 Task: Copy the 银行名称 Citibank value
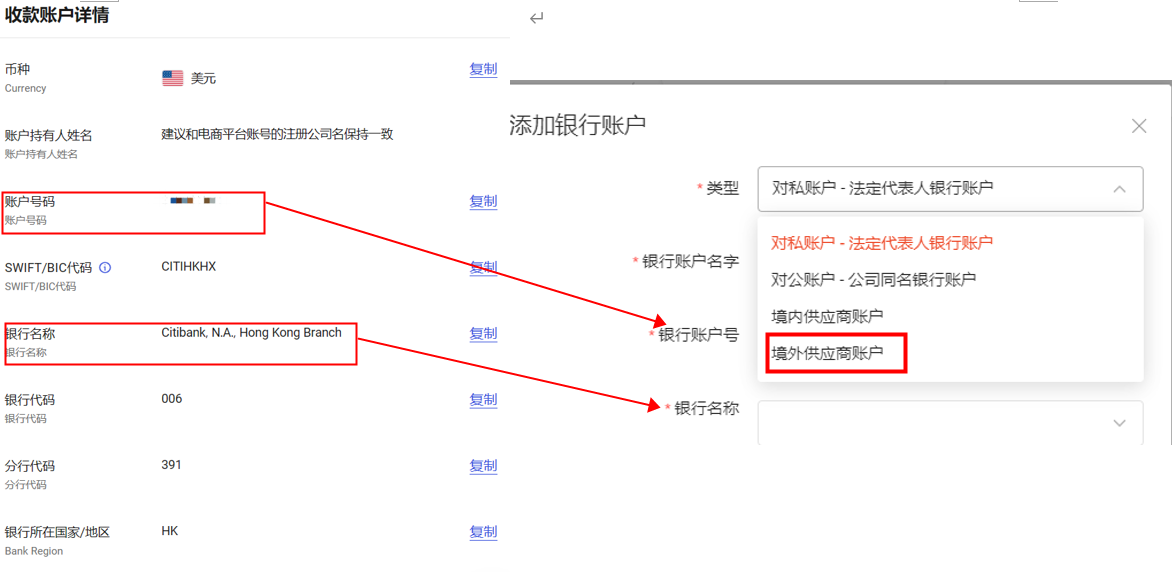[x=483, y=333]
